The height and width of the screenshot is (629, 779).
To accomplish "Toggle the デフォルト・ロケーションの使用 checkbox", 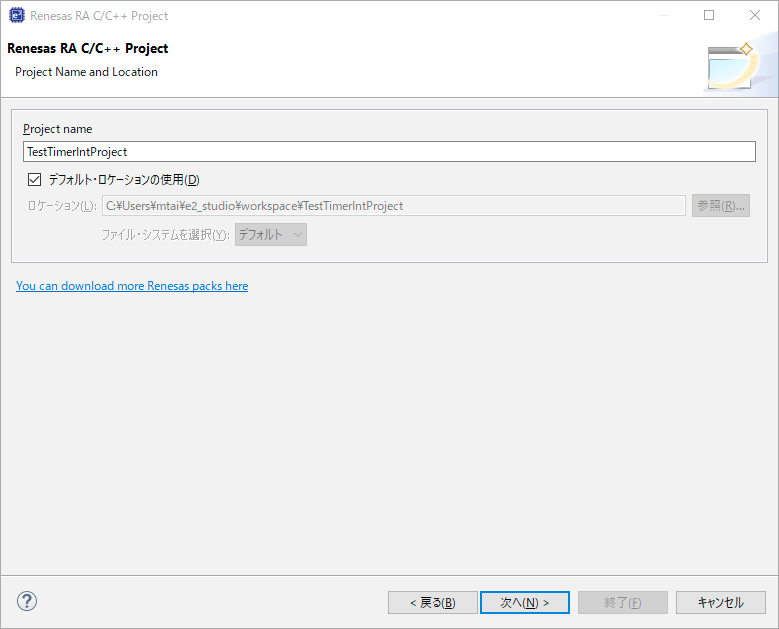I will tap(35, 180).
